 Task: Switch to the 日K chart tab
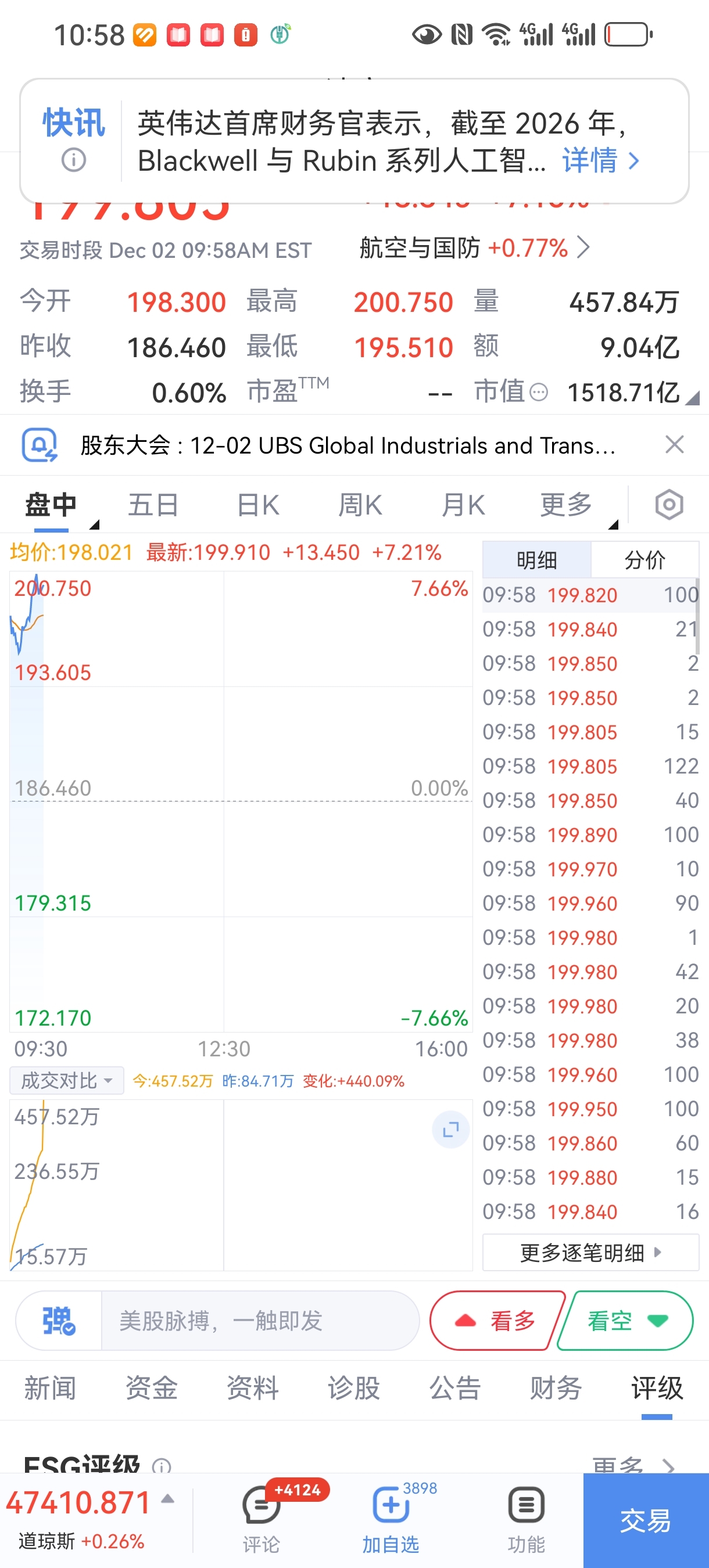click(x=257, y=505)
